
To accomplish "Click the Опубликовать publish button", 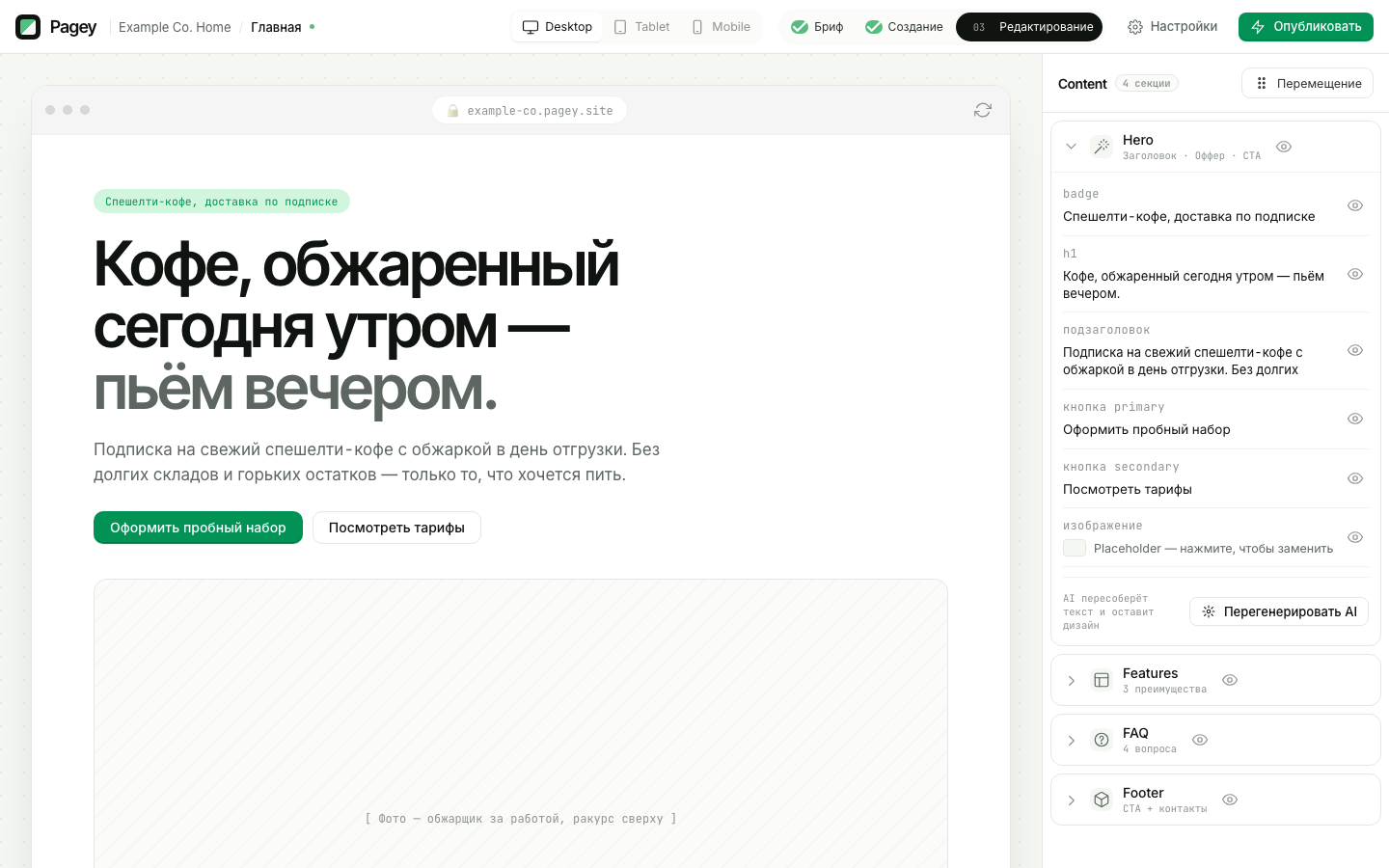I will 1306,27.
